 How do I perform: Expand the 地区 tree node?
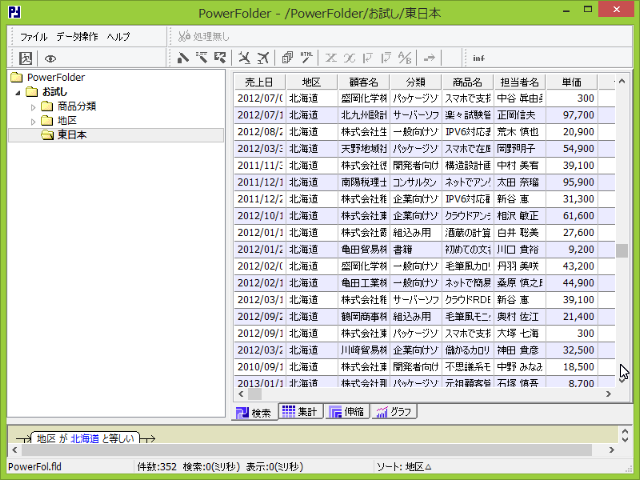[33, 121]
